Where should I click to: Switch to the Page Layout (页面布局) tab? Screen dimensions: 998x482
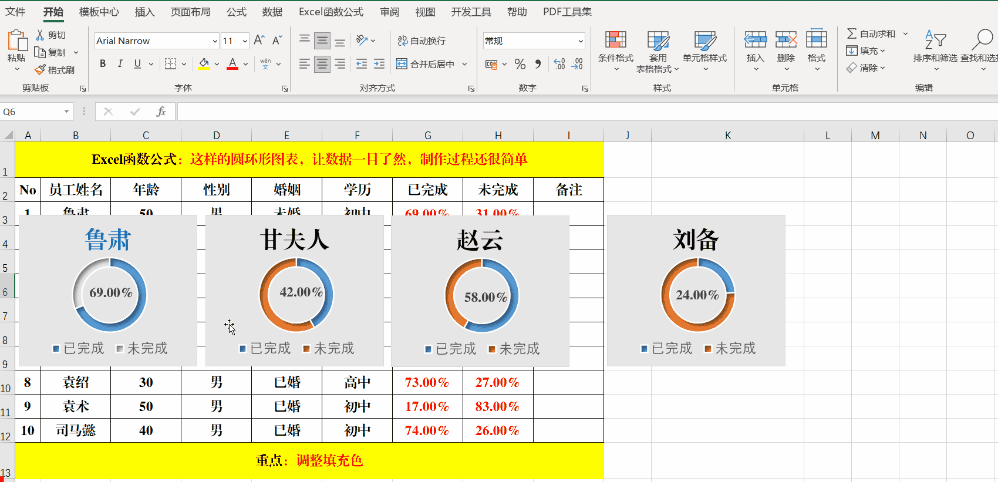(190, 11)
